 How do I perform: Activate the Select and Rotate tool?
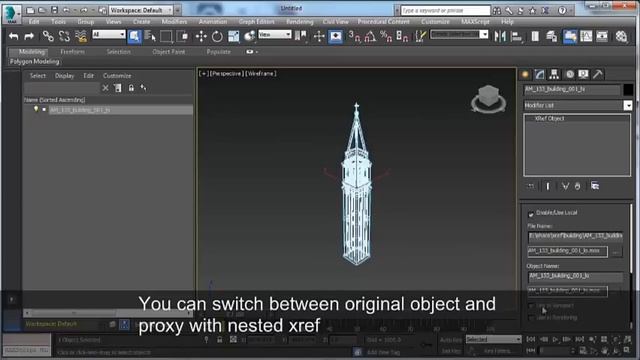(x=217, y=36)
